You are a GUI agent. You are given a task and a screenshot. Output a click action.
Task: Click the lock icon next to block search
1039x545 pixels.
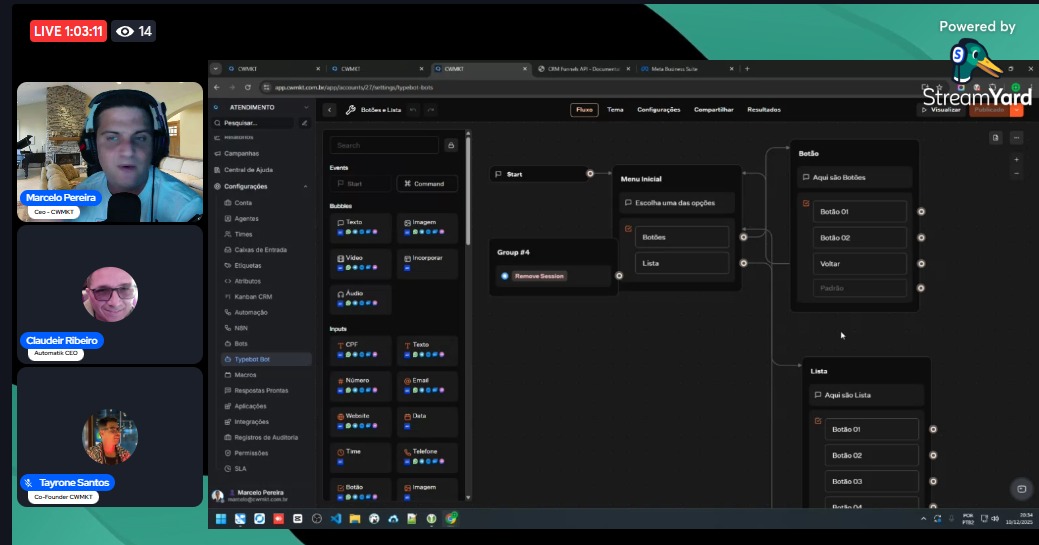(x=451, y=145)
